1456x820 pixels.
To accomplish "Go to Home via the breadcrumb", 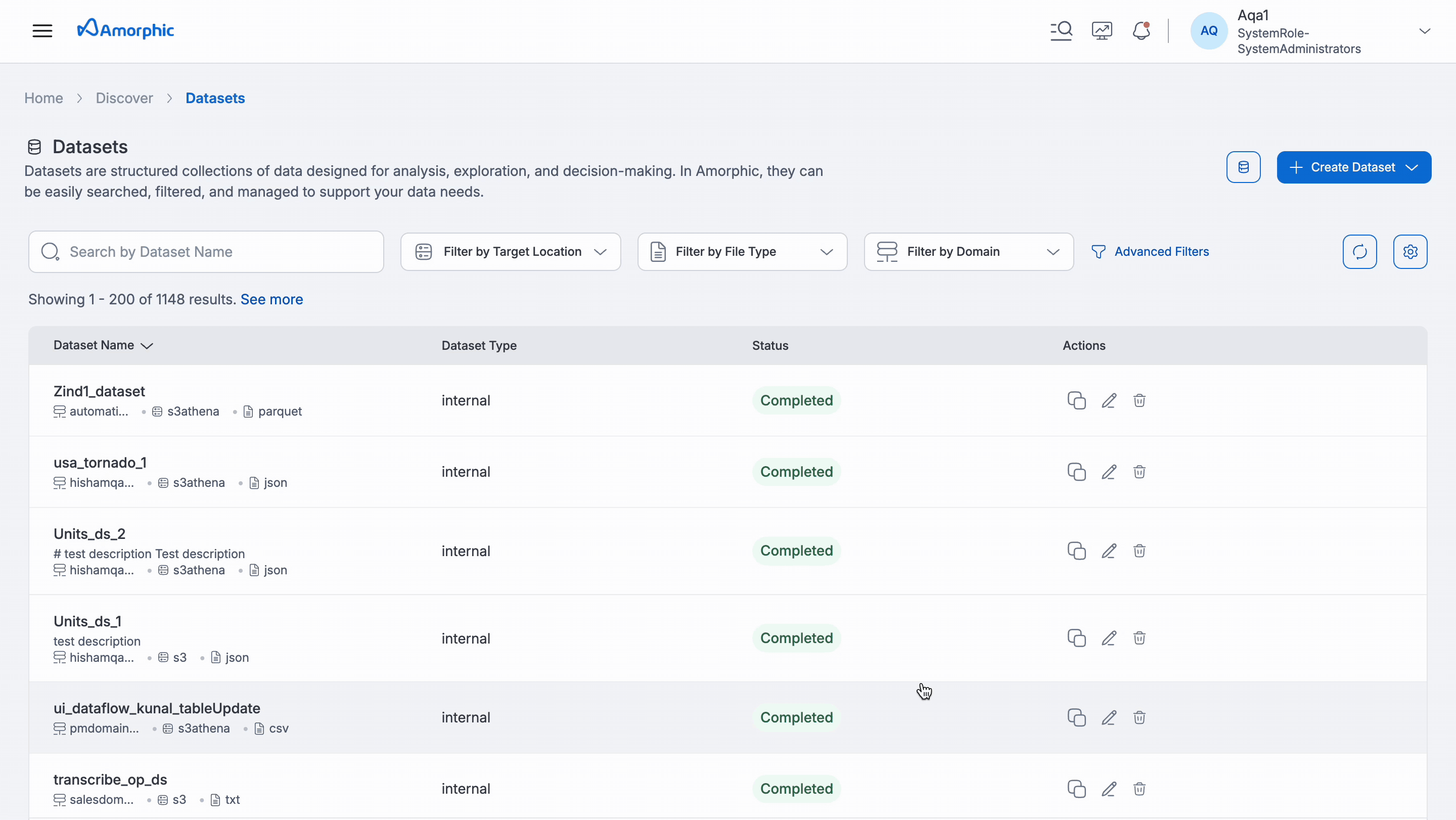I will click(x=43, y=98).
